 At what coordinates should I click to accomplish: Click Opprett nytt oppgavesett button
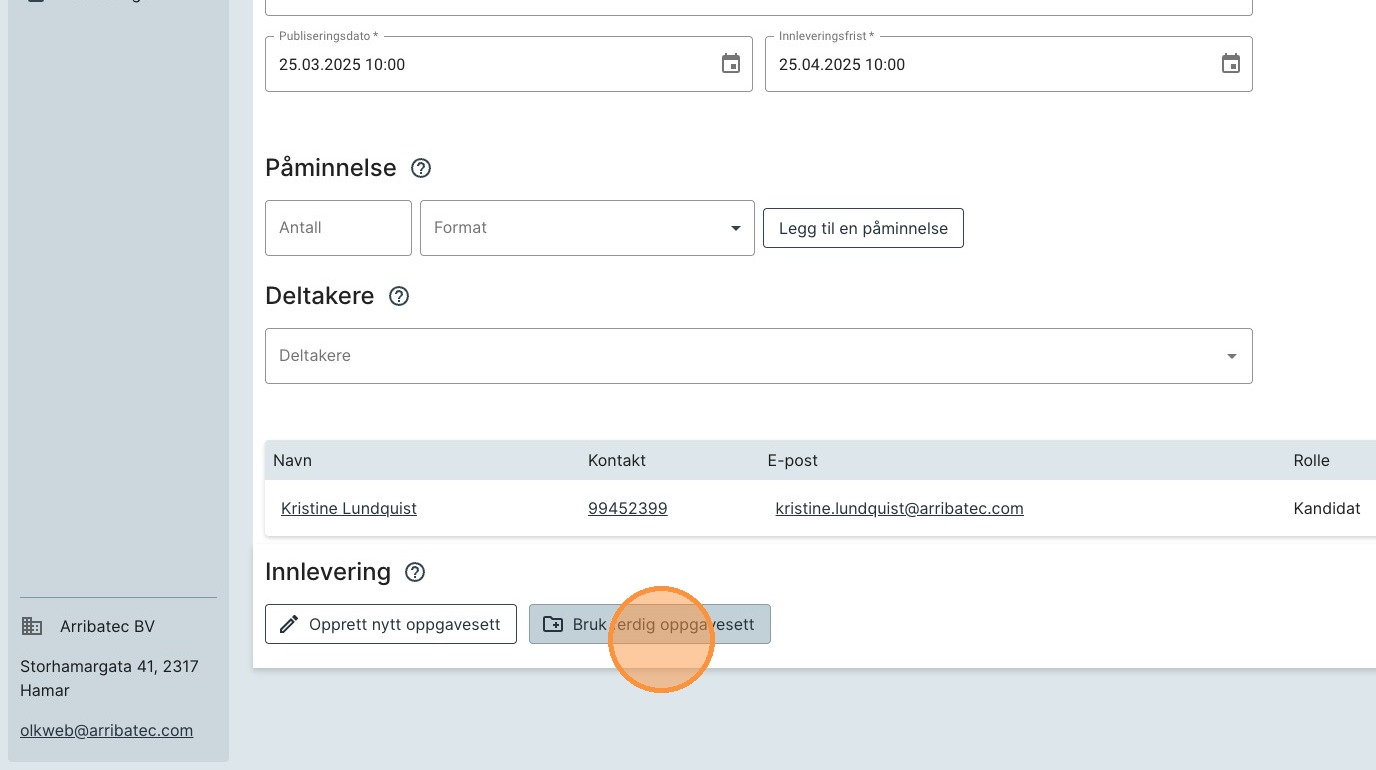pyautogui.click(x=390, y=624)
